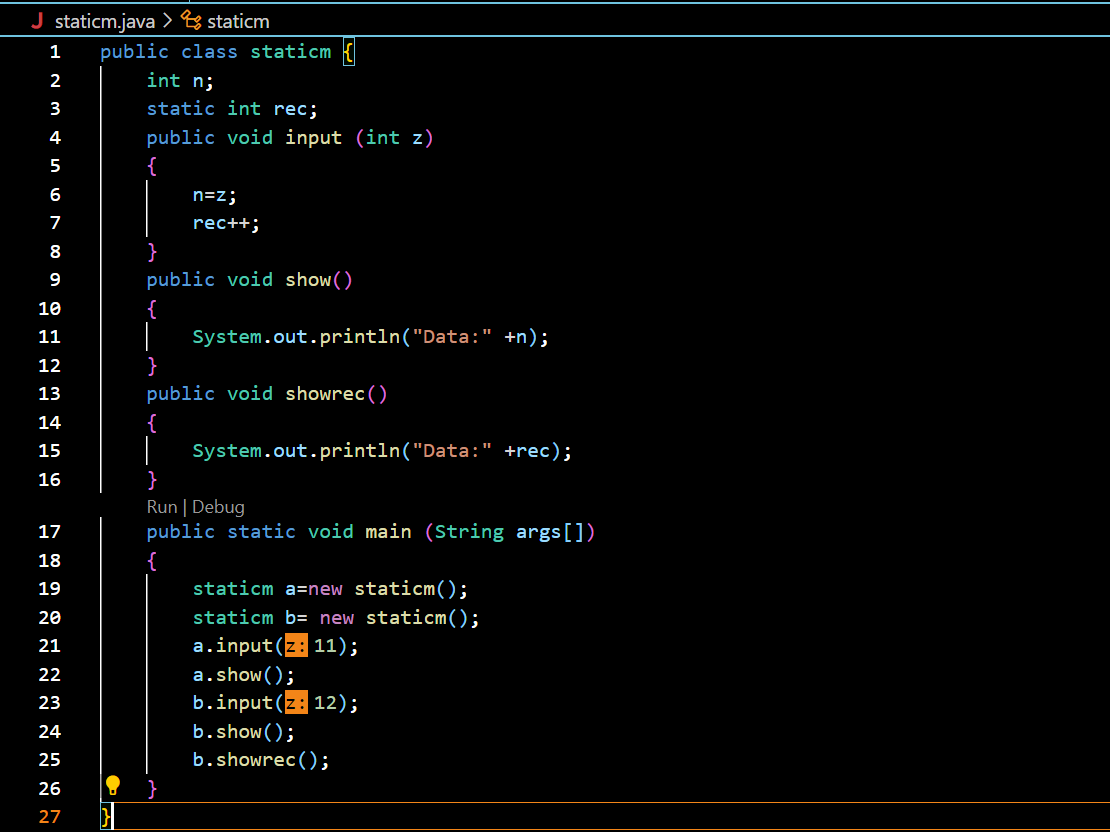
Task: Click the Java file icon in breadcrumb
Action: point(38,21)
